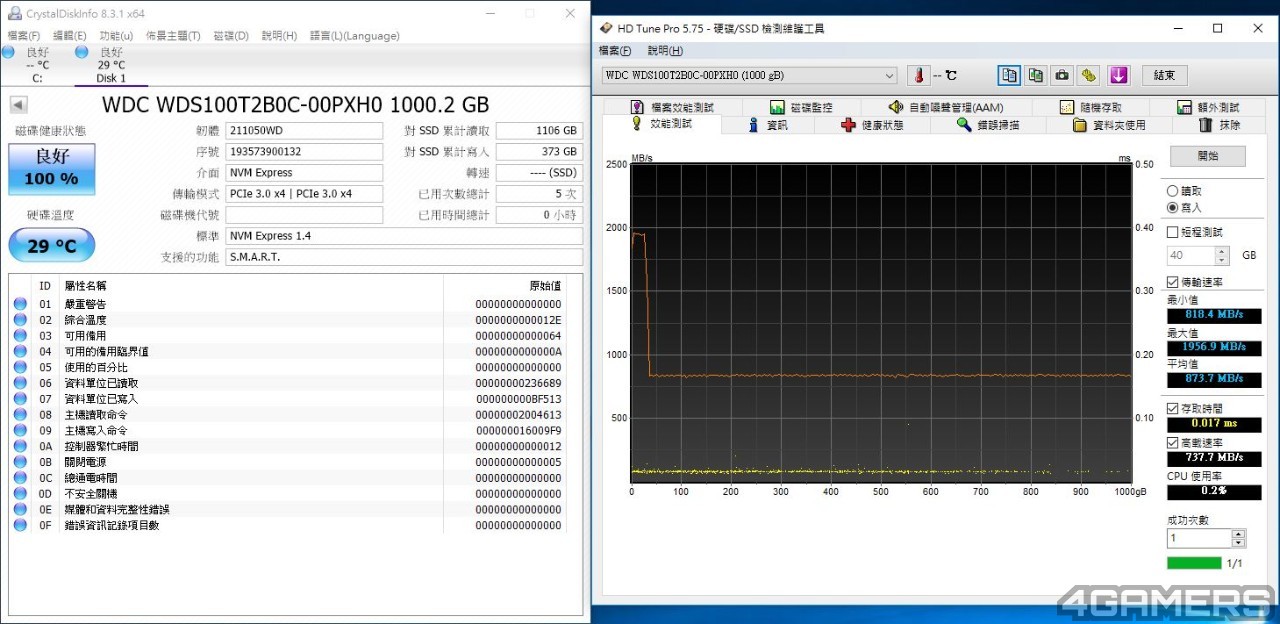Click the status orb for attribute 01 嚴重警告
The width and height of the screenshot is (1280, 624).
coord(20,304)
